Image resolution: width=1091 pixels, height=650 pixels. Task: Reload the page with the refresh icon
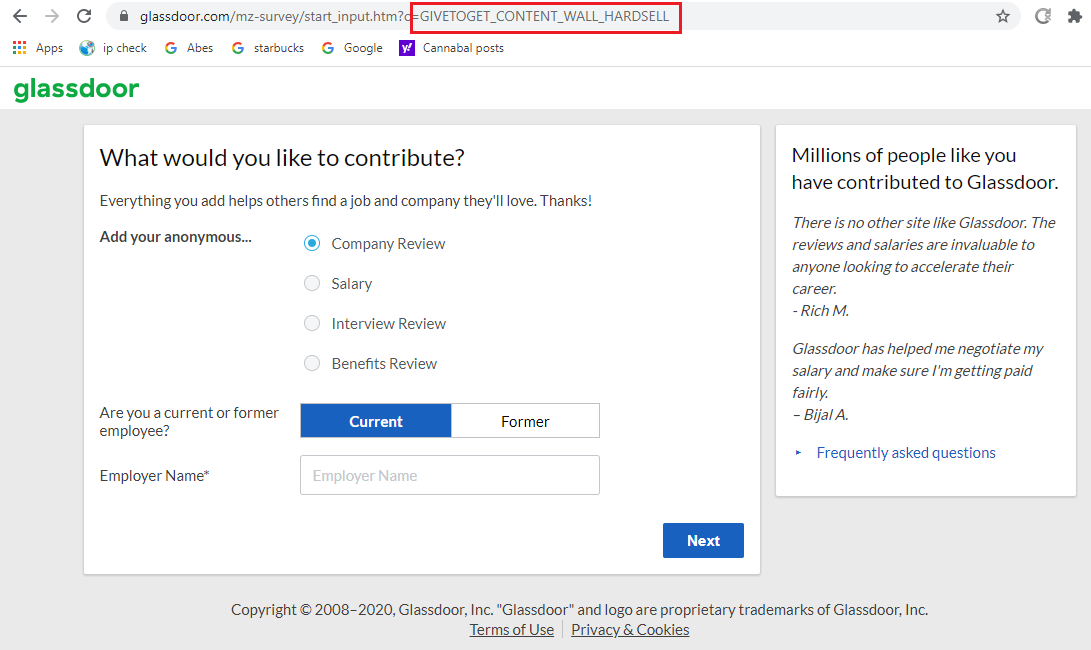click(x=84, y=16)
